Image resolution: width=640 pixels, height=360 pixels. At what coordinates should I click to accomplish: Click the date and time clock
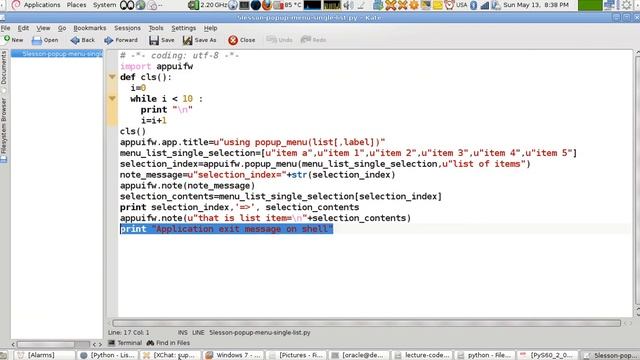point(536,5)
